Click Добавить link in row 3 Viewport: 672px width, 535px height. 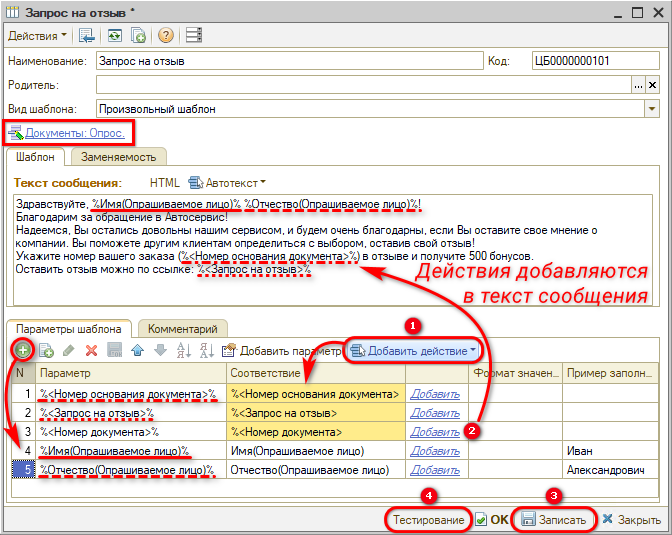435,432
